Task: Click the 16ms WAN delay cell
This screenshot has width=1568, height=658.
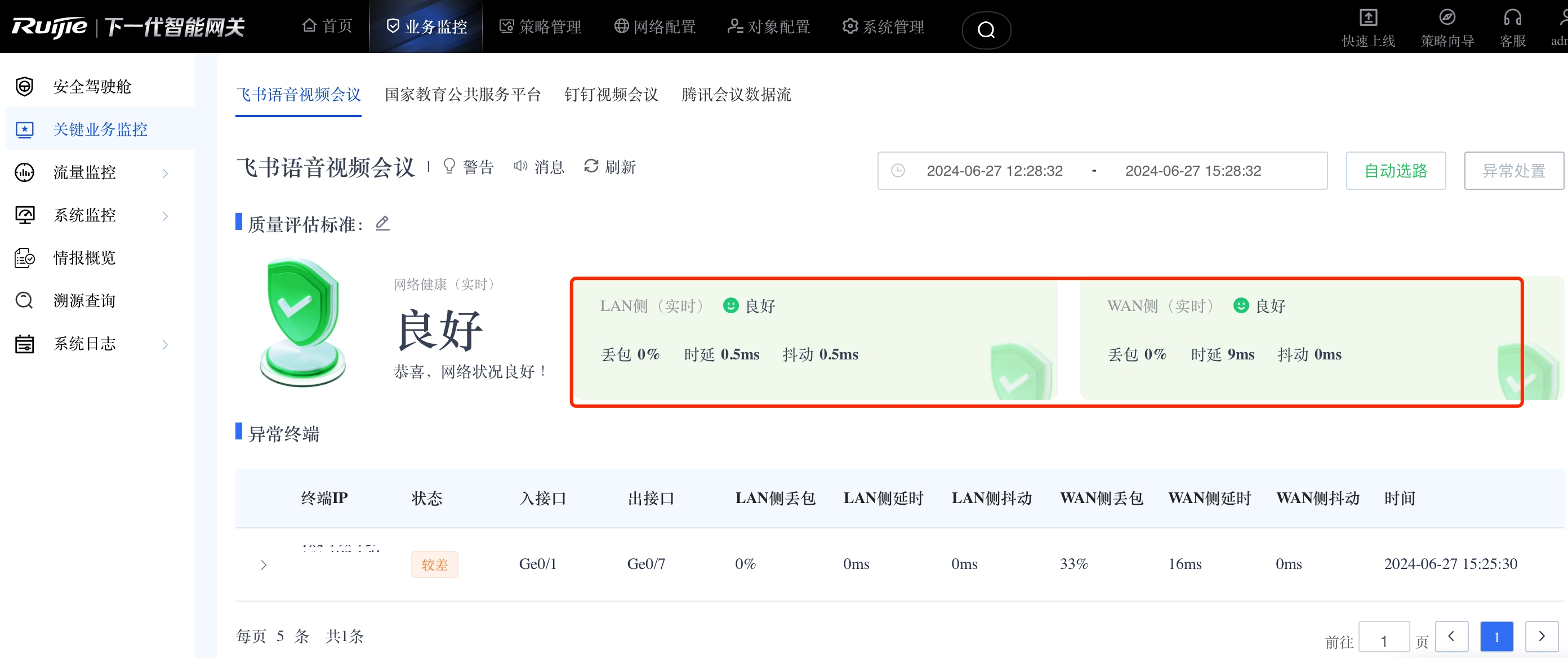Action: [x=1184, y=564]
